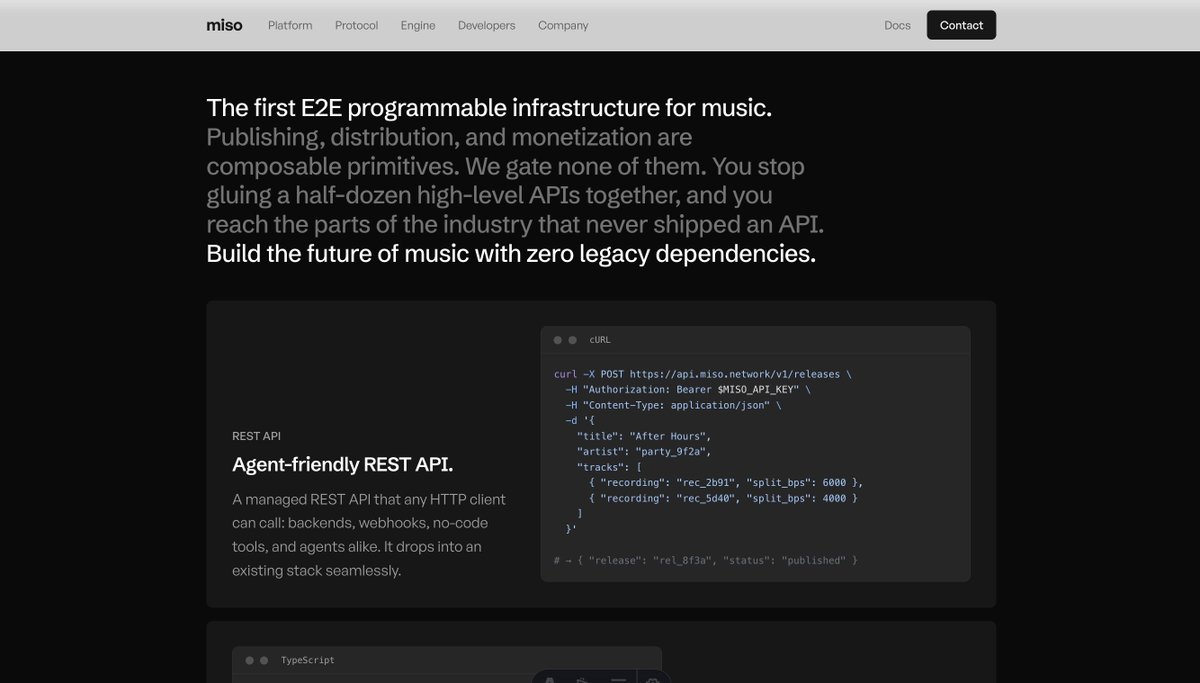Open the Engine nav item
Screen dimensions: 1200x683
[418, 25]
